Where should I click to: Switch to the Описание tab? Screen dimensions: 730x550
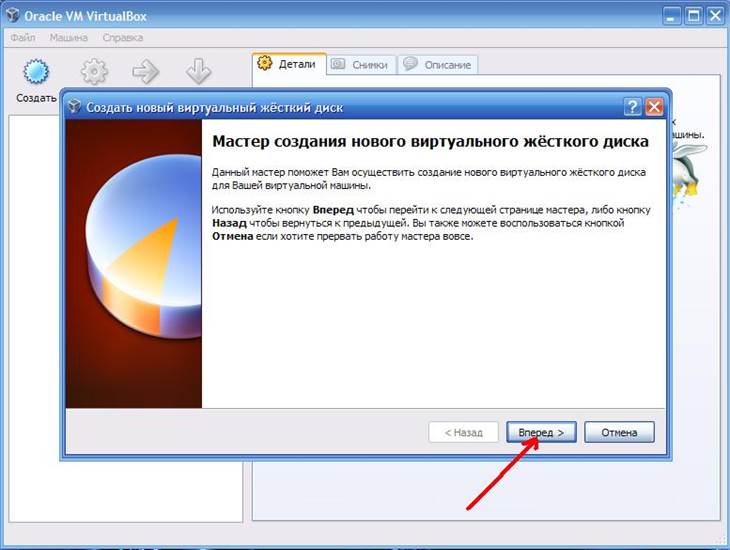point(438,65)
